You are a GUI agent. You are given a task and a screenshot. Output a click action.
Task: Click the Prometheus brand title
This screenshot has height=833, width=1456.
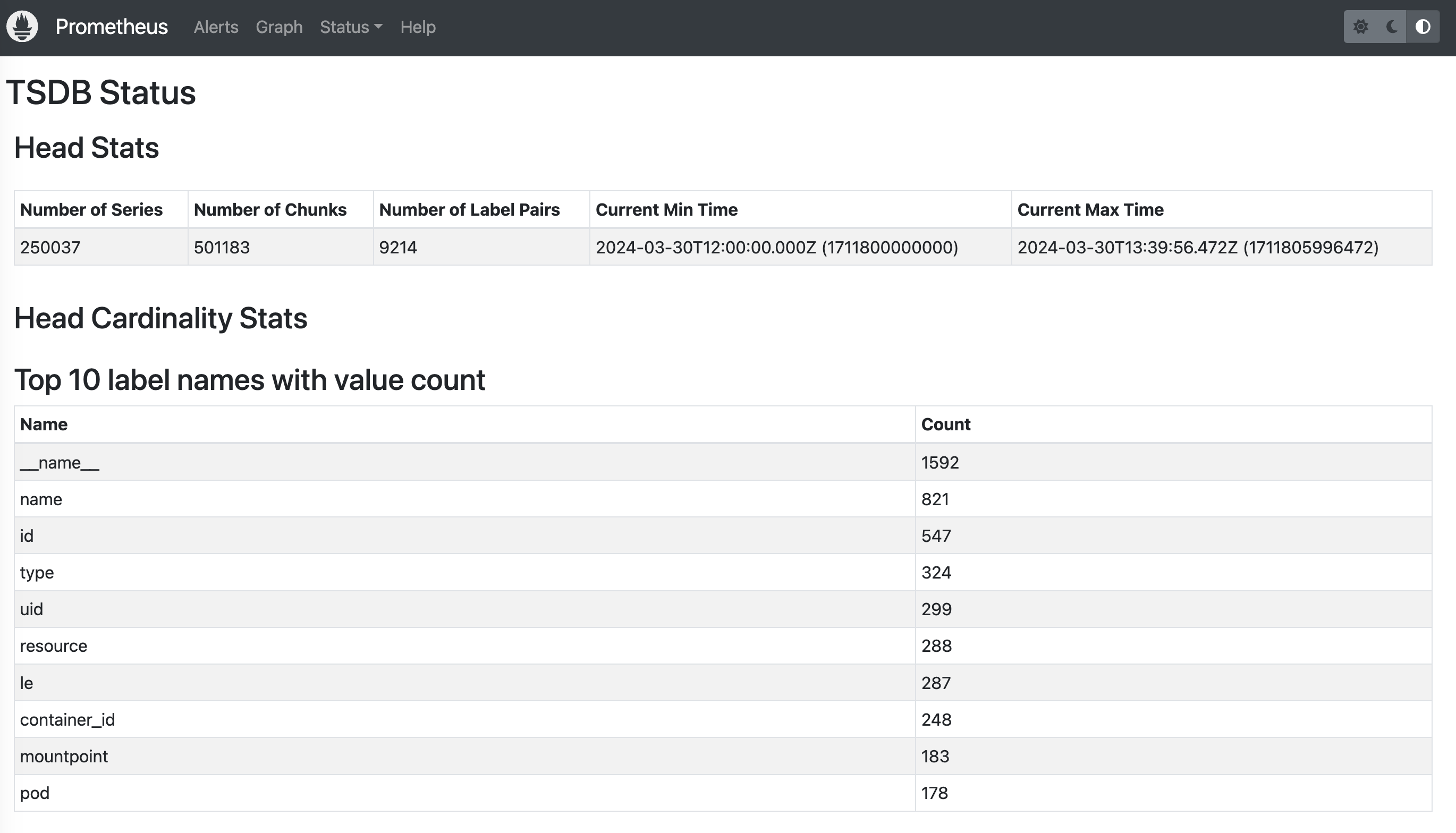pos(112,27)
